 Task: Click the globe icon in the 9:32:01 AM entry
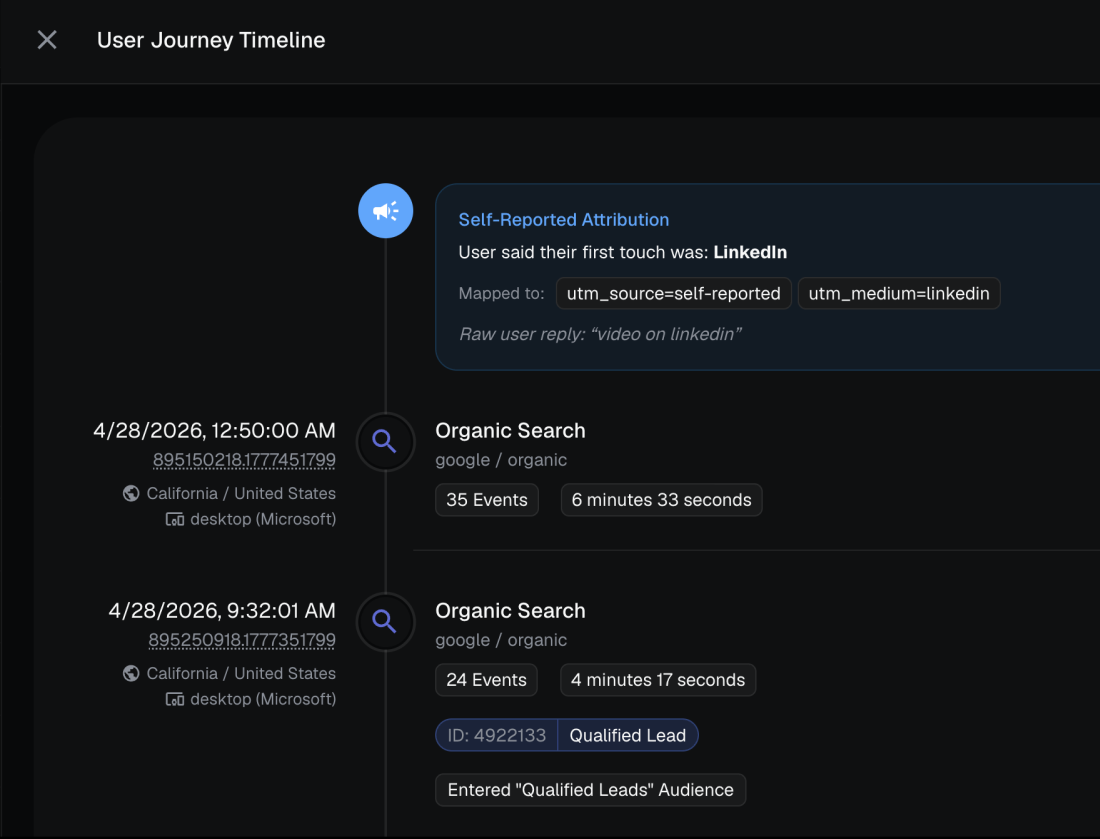tap(131, 673)
